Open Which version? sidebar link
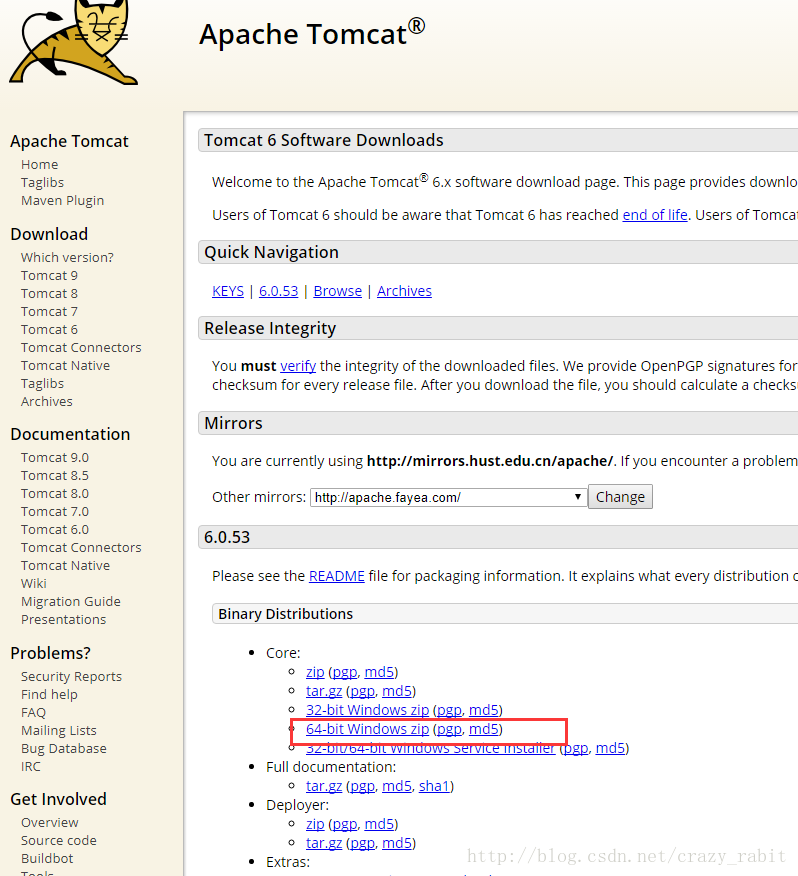 (67, 258)
